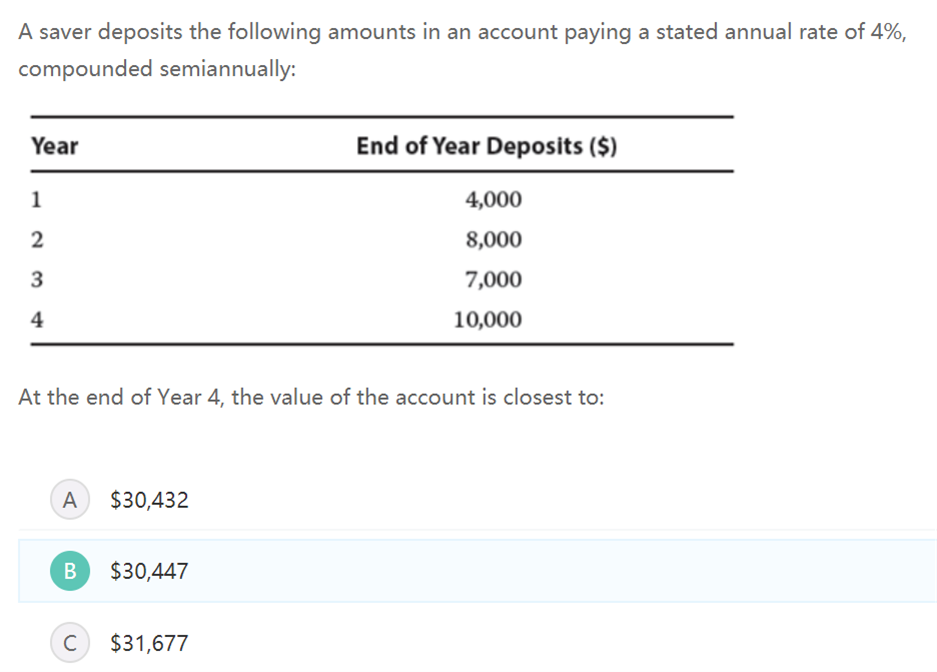Choose answer option C radio button
Viewport: 937px width, 672px height.
pos(69,643)
